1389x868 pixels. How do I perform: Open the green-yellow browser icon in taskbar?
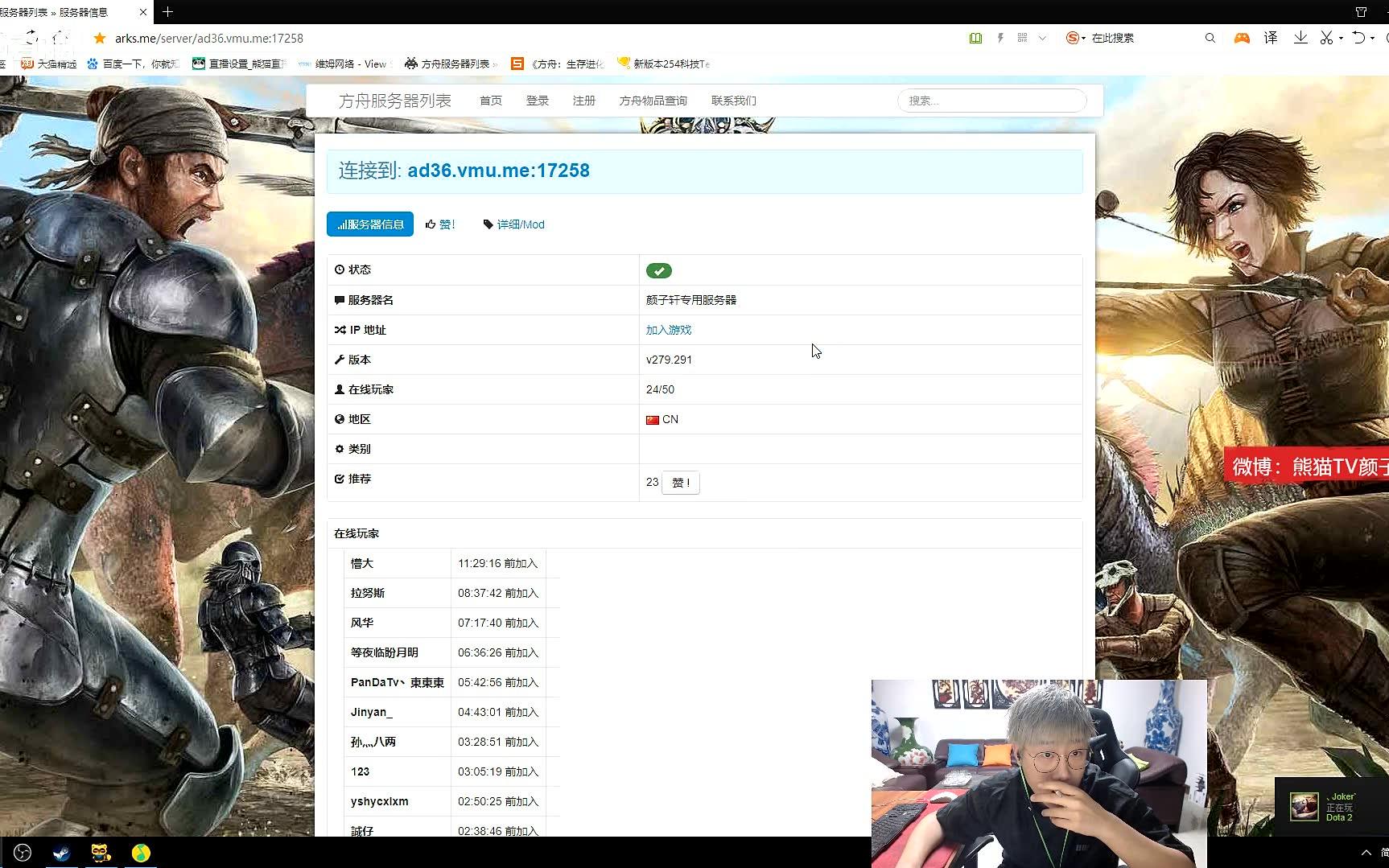(x=141, y=853)
